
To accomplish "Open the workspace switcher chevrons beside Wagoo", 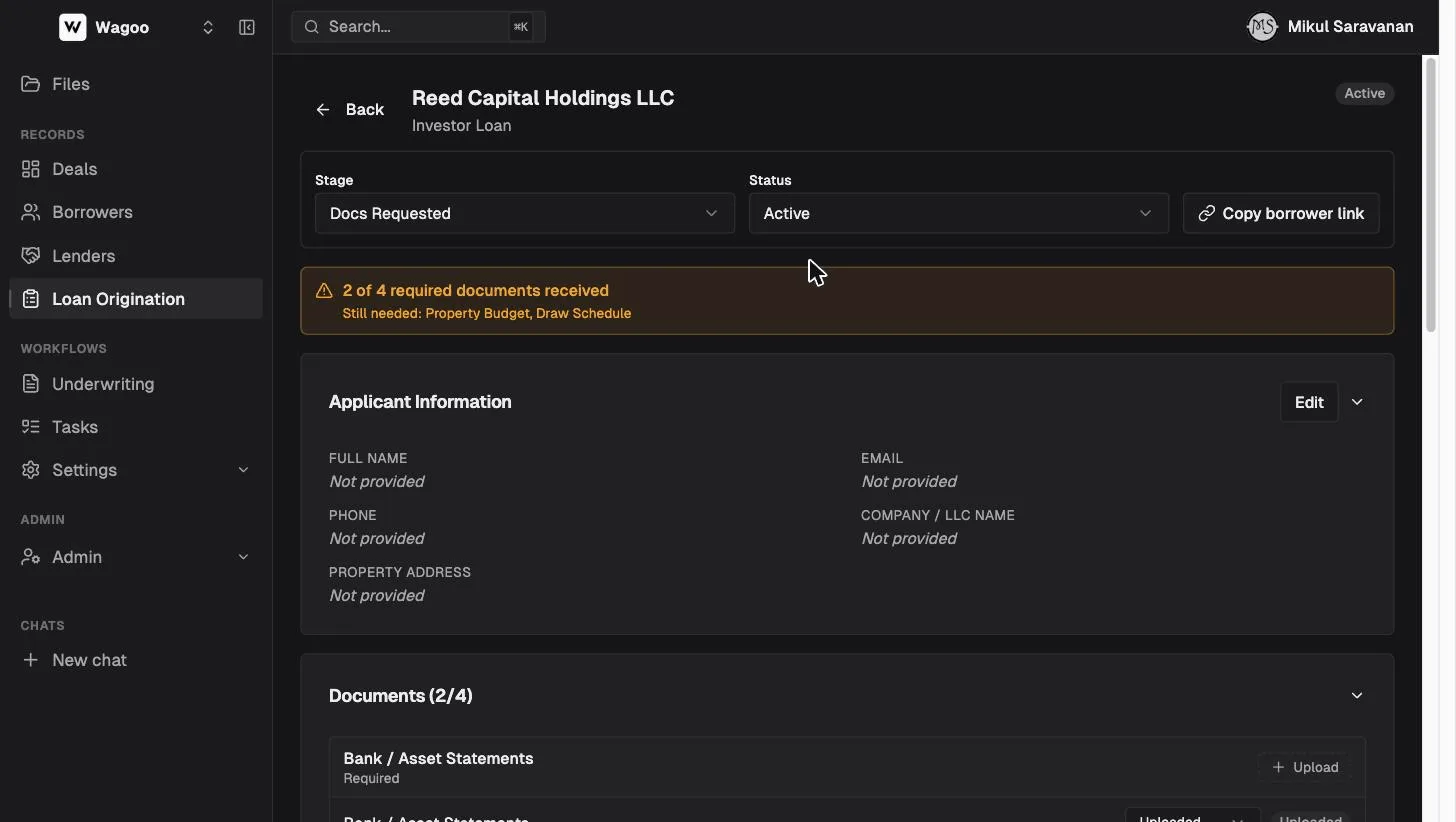I will pos(208,27).
